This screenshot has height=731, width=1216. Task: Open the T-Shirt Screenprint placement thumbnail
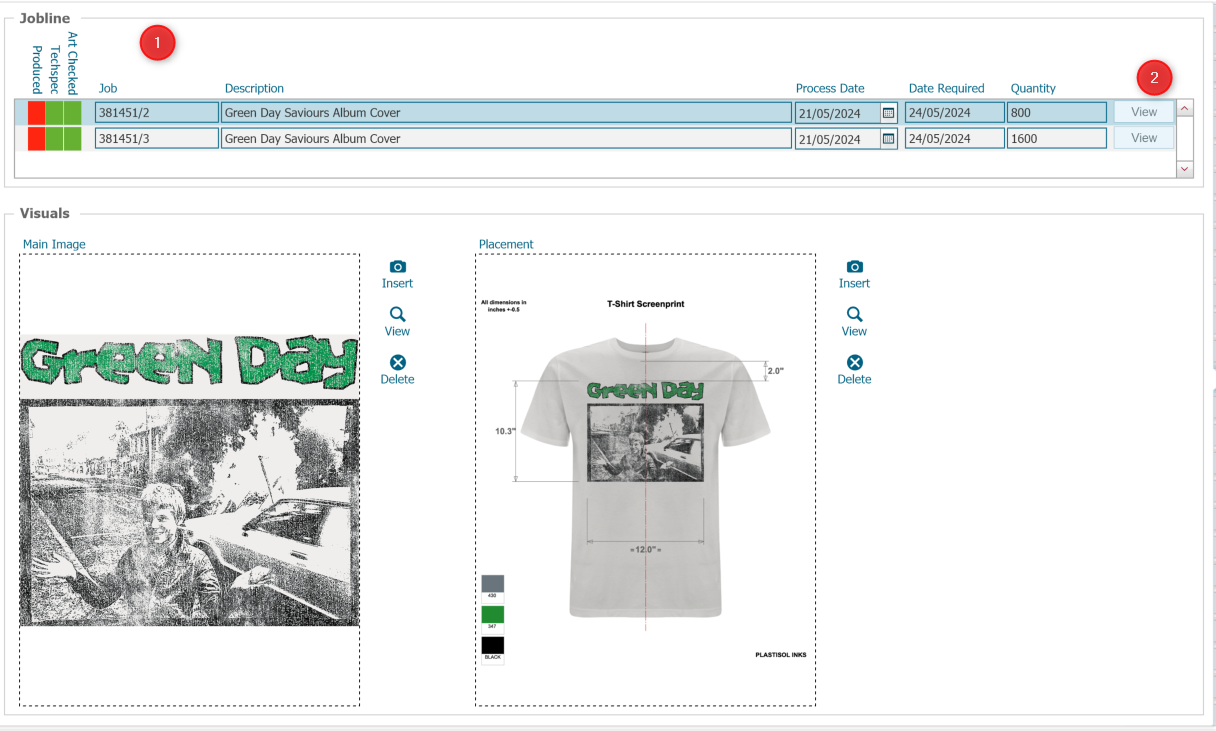click(x=645, y=480)
